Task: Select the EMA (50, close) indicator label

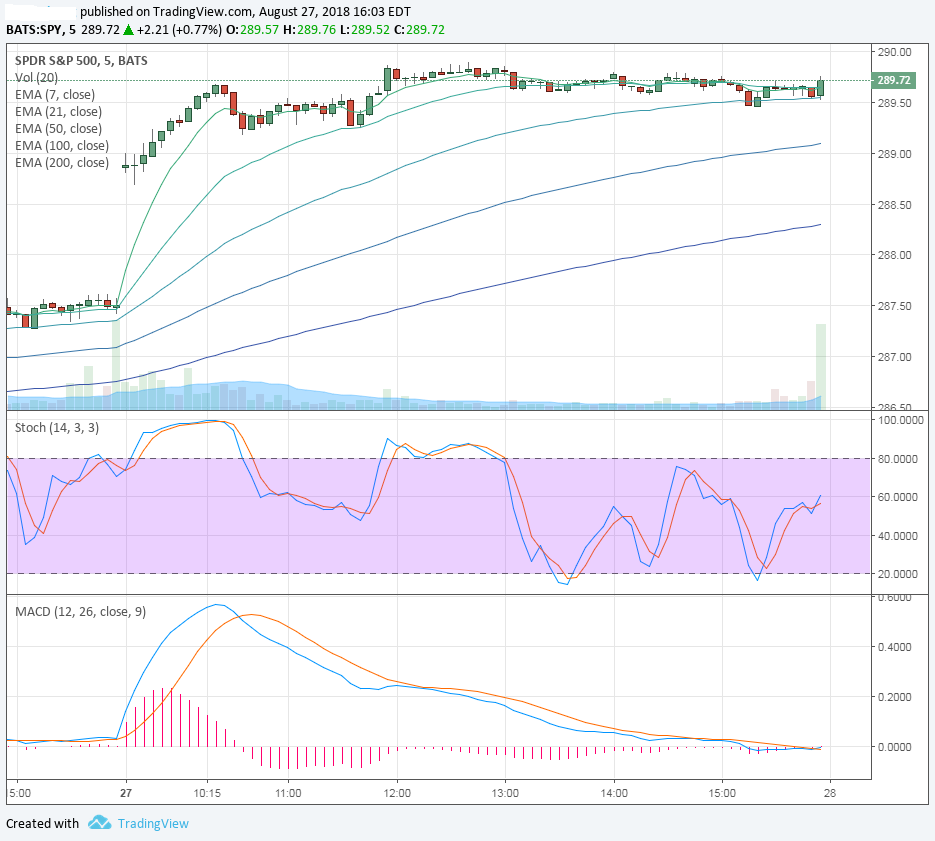Action: [x=58, y=128]
